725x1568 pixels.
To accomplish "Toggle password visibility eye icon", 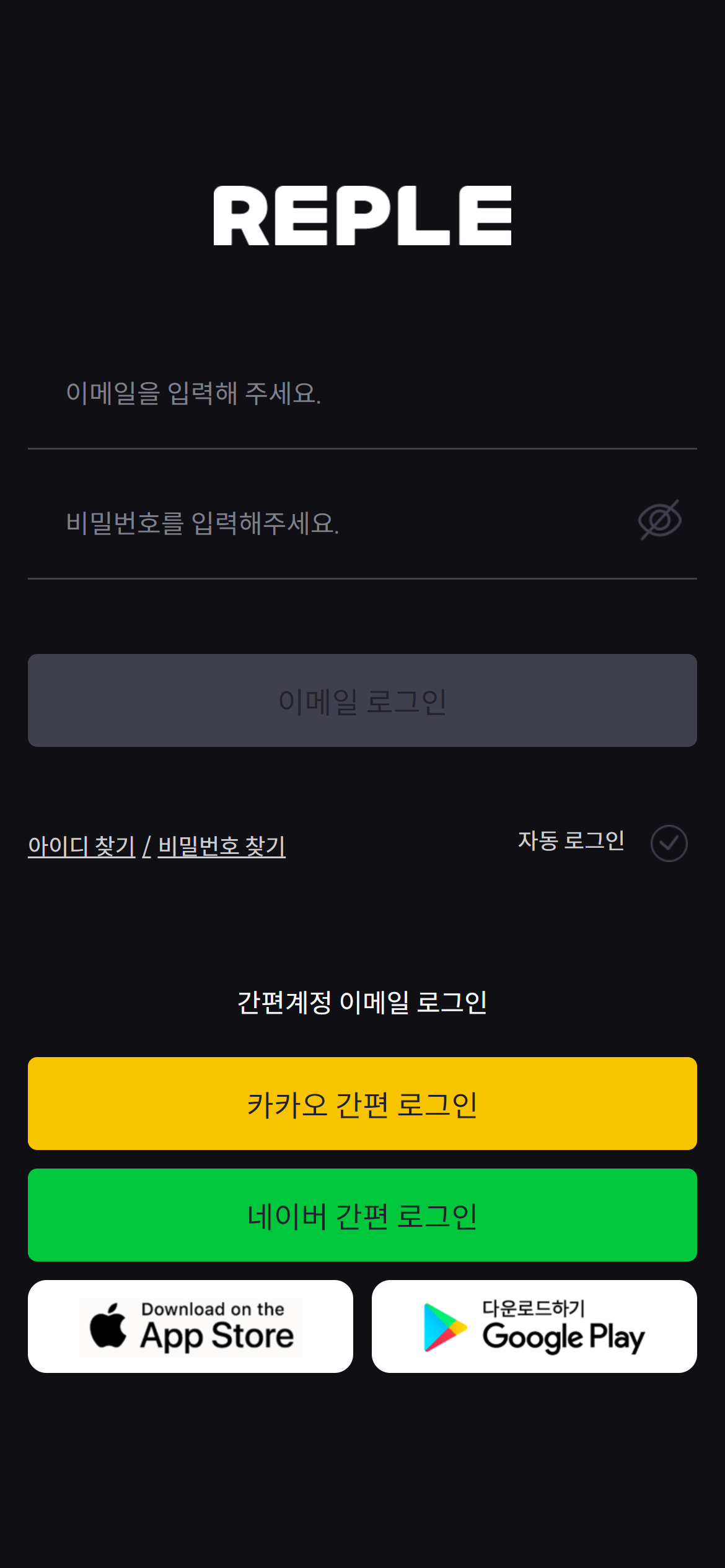I will tap(659, 520).
